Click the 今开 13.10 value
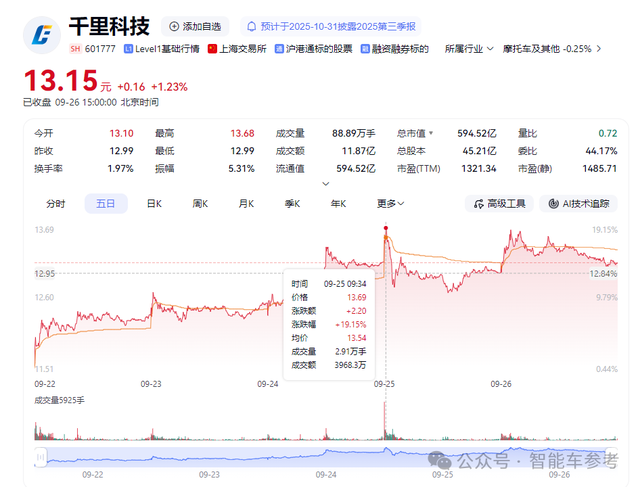The height and width of the screenshot is (487, 640). click(121, 133)
